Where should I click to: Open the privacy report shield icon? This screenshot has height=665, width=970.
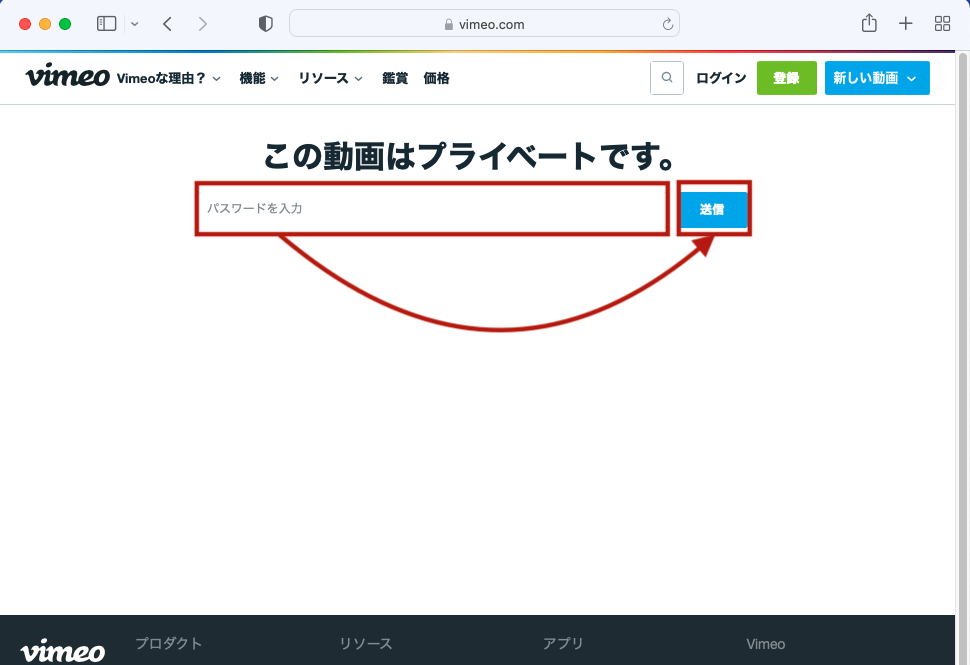click(x=265, y=24)
